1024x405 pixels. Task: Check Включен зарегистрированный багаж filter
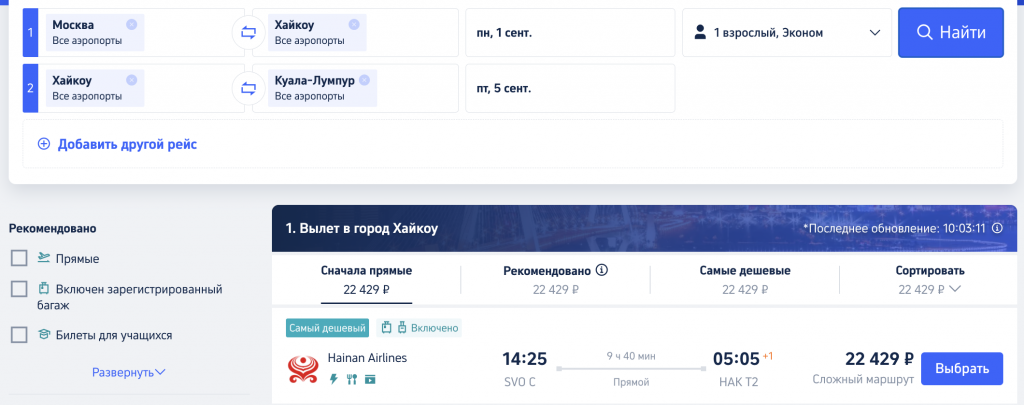(x=19, y=289)
